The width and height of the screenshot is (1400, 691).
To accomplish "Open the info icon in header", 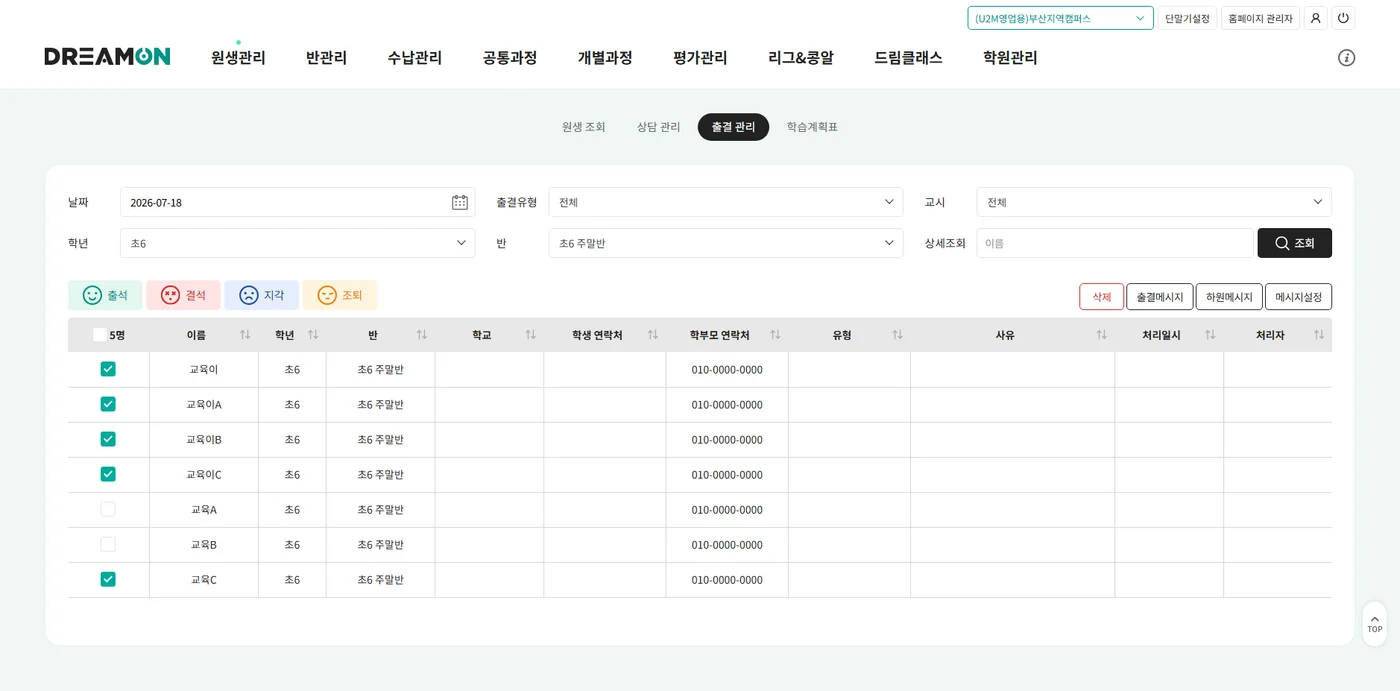I will (x=1346, y=58).
